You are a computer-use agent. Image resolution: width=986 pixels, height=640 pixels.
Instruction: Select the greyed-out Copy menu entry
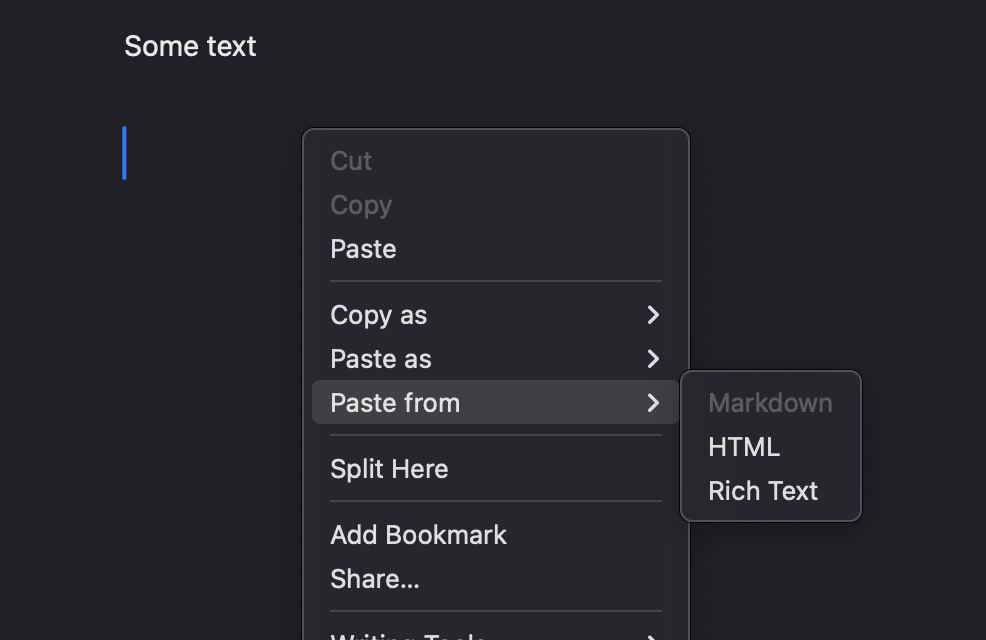pos(361,205)
